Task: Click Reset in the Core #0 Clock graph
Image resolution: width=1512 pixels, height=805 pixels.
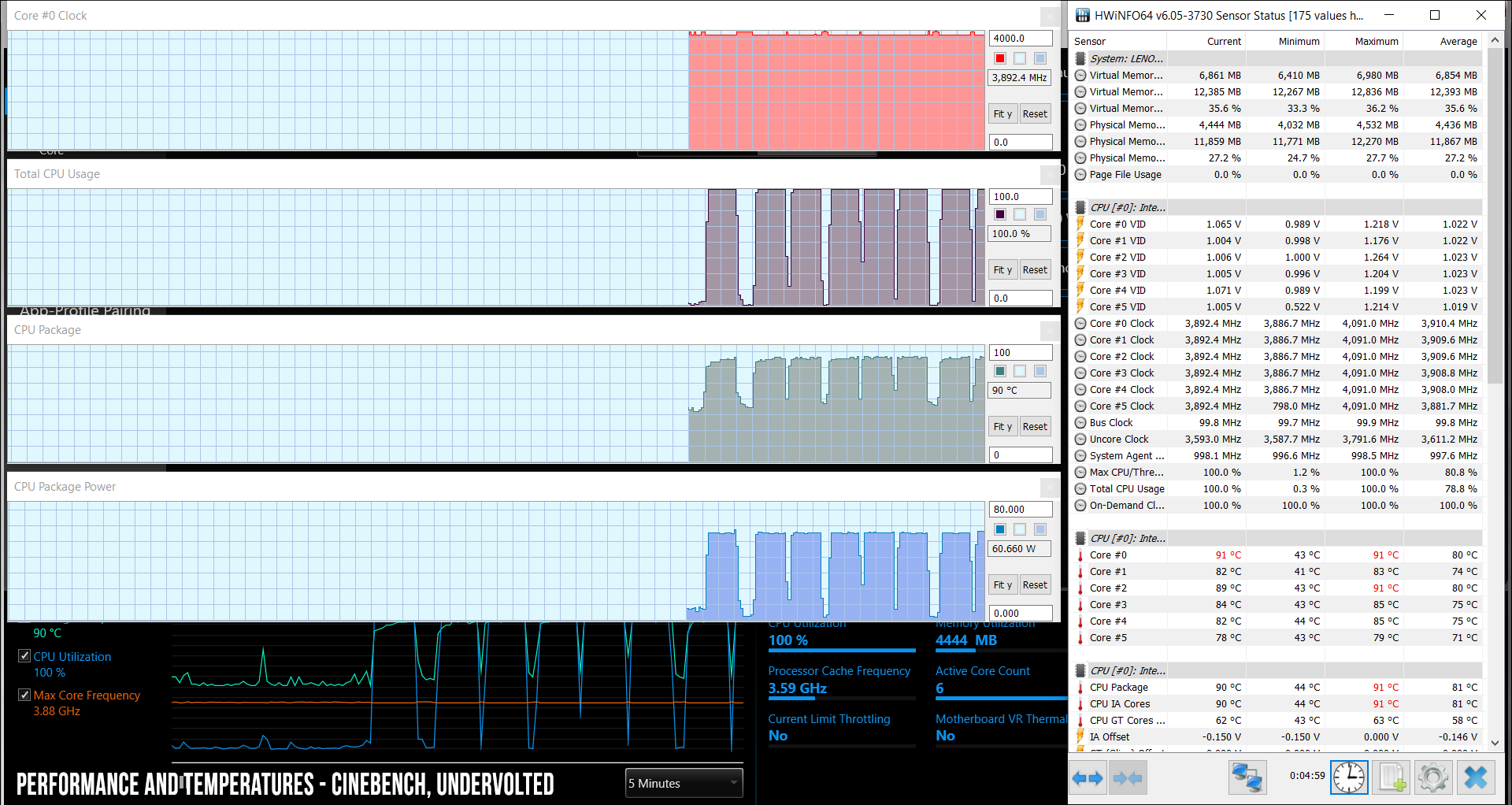Action: 1035,113
